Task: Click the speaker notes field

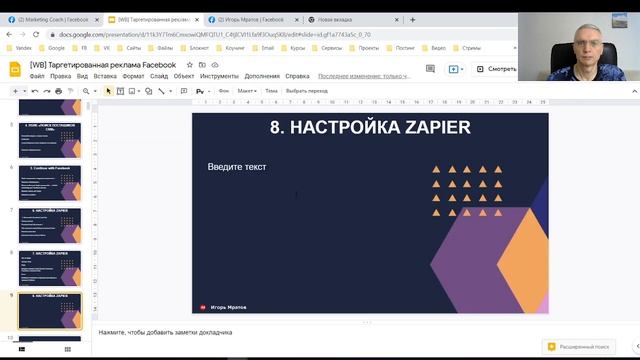Action: 165,333
